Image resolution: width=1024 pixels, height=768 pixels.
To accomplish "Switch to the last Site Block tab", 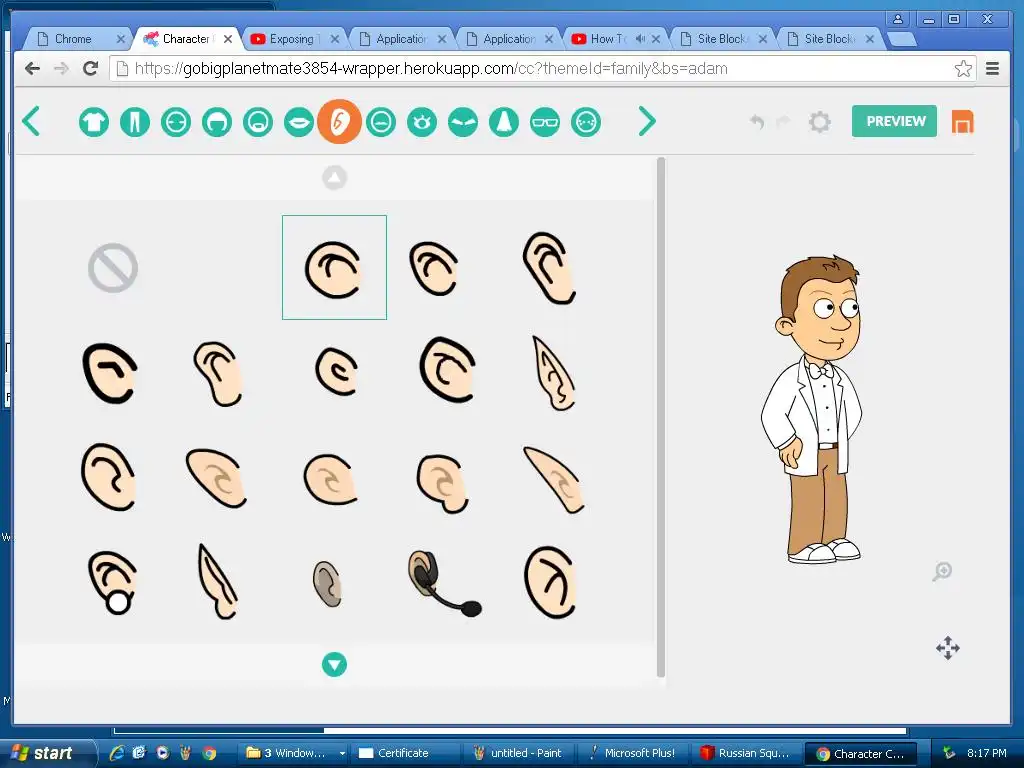I will (829, 39).
